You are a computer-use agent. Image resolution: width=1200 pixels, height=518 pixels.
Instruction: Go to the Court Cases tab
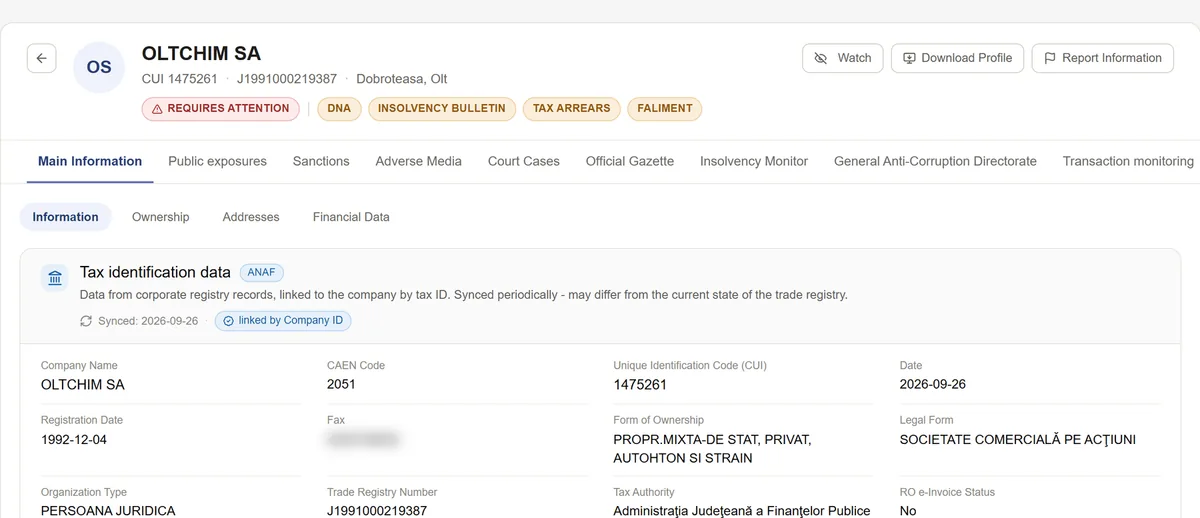pos(524,161)
